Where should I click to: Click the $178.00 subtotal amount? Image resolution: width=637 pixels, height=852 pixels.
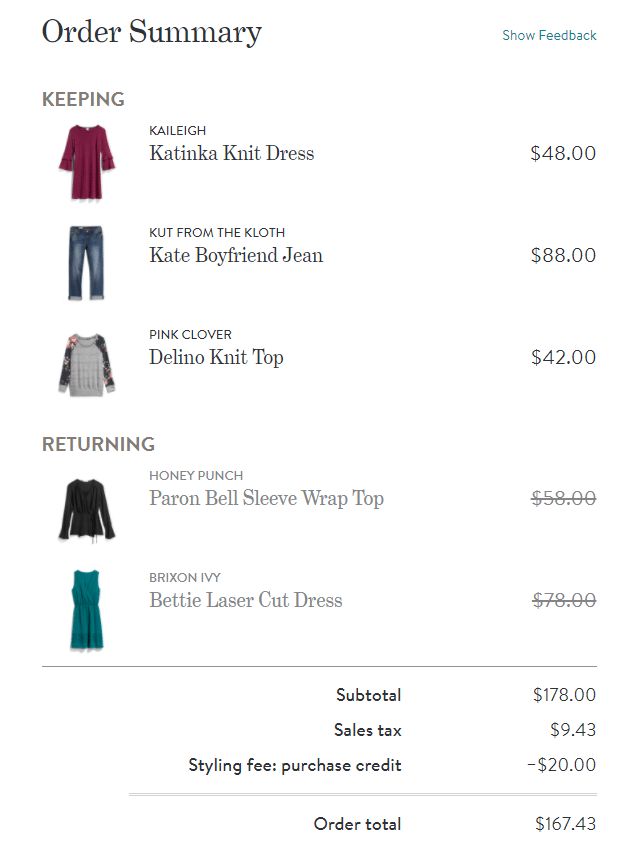[564, 695]
